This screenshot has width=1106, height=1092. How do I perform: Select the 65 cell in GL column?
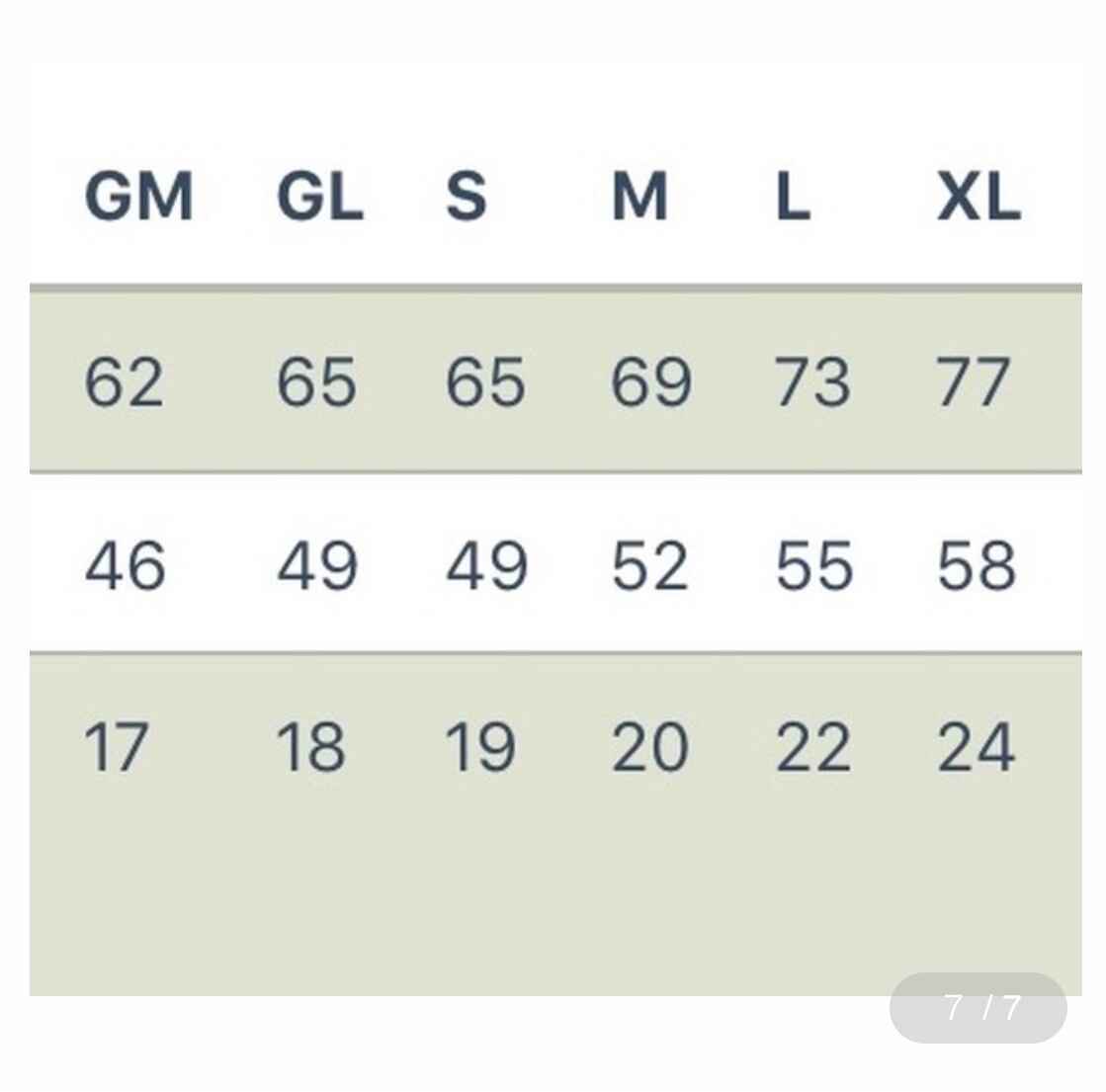coord(315,382)
